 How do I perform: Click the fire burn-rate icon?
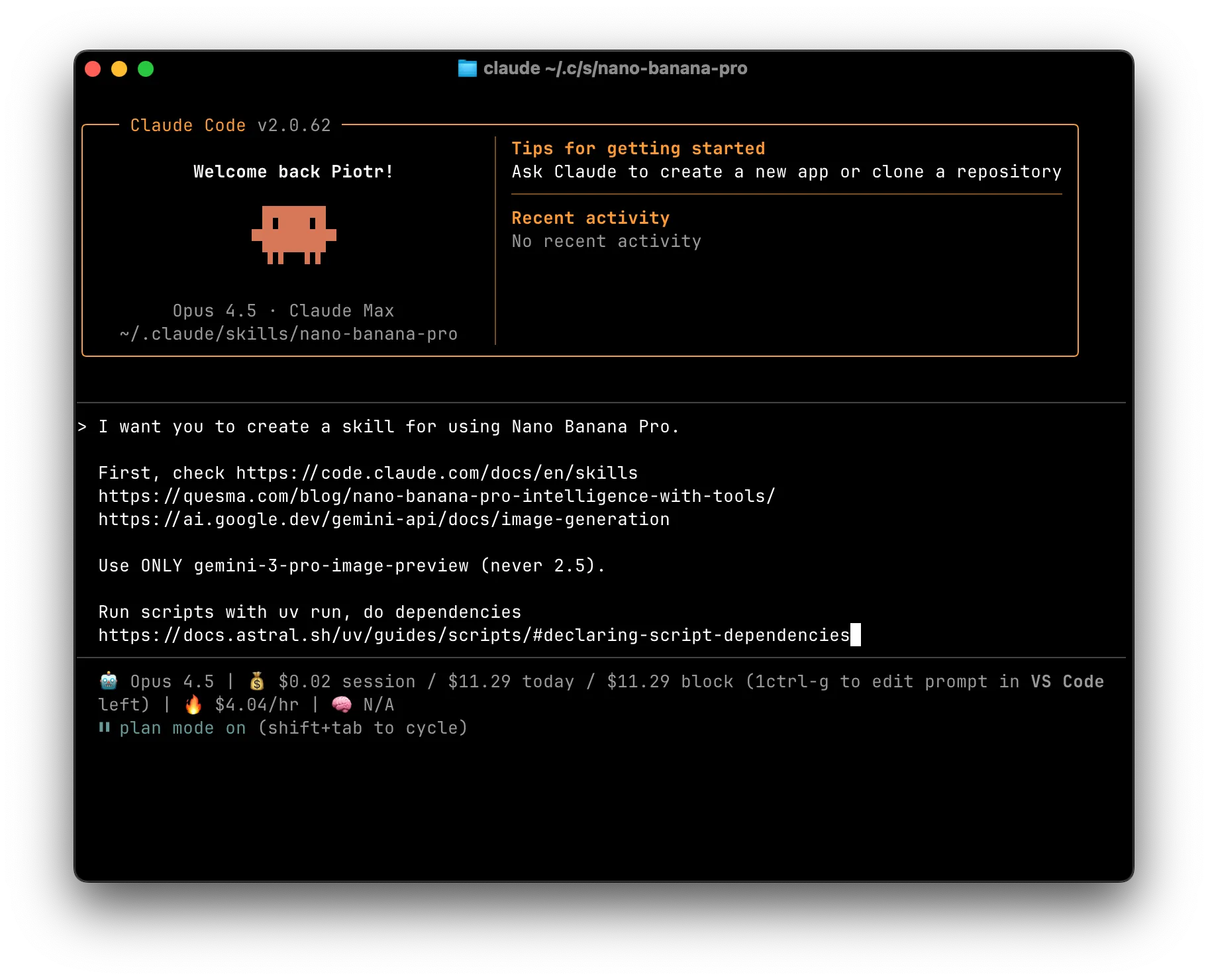point(192,705)
